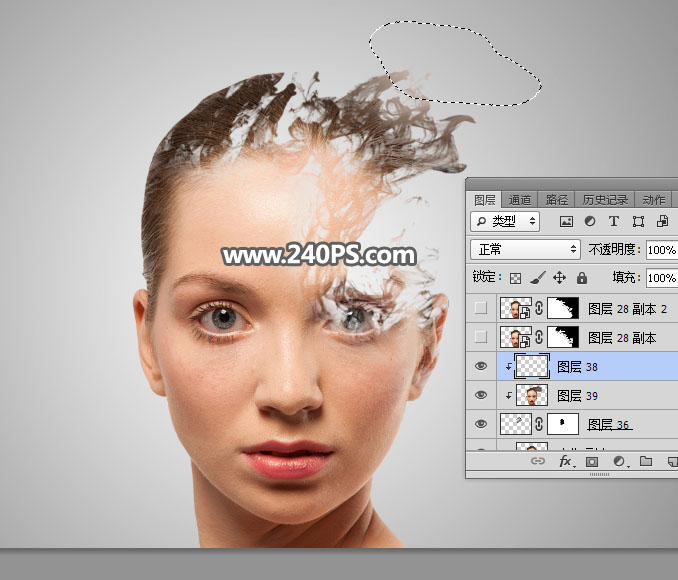Lock image pixels brush icon
Screen dimensions: 678x580
coord(537,278)
